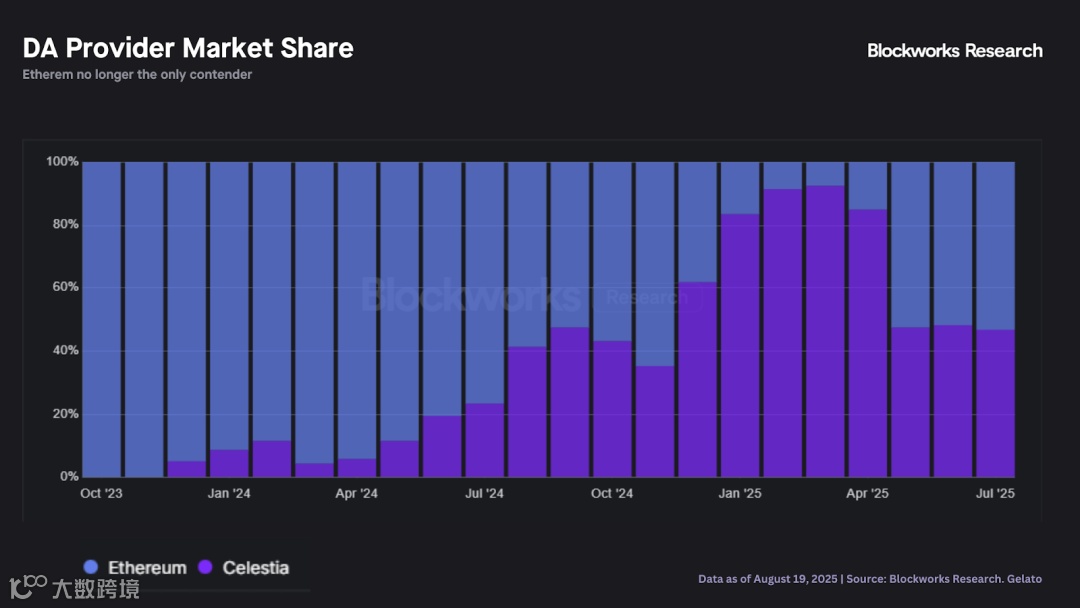This screenshot has height=608, width=1080.
Task: Click the Ethereum segment of the Oct '23 bar
Action: [x=101, y=318]
